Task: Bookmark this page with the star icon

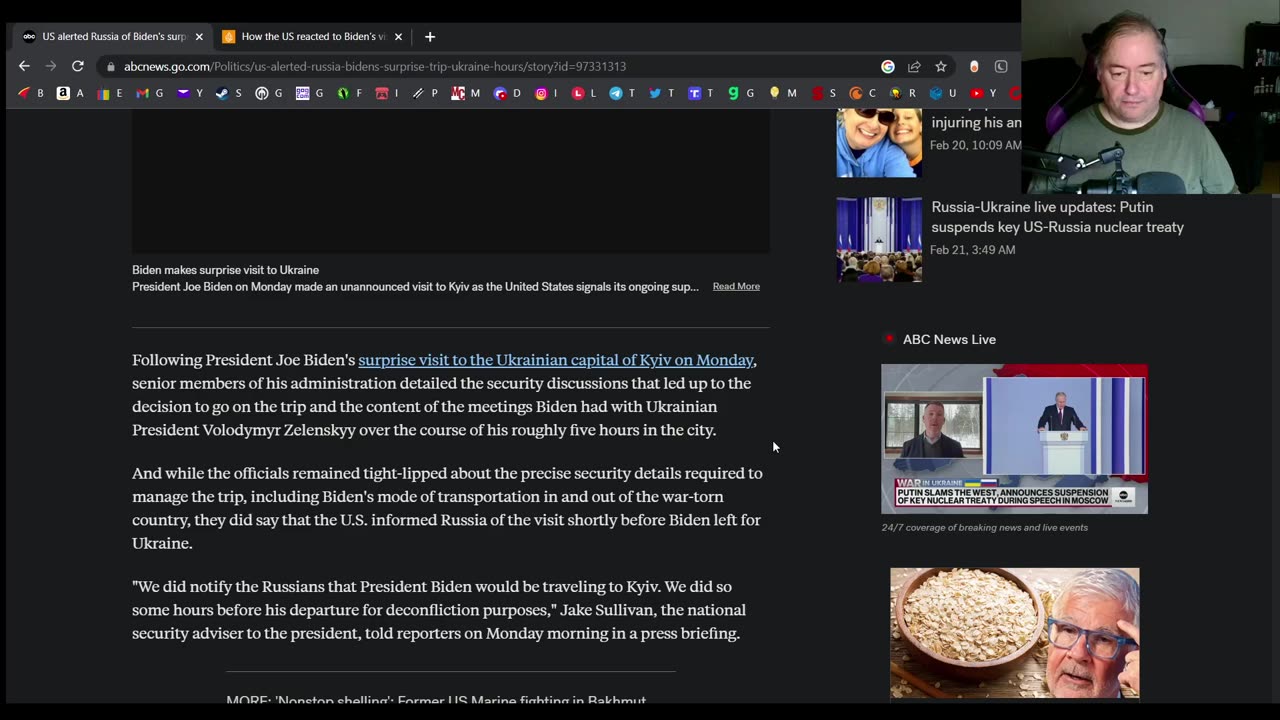Action: click(x=941, y=66)
